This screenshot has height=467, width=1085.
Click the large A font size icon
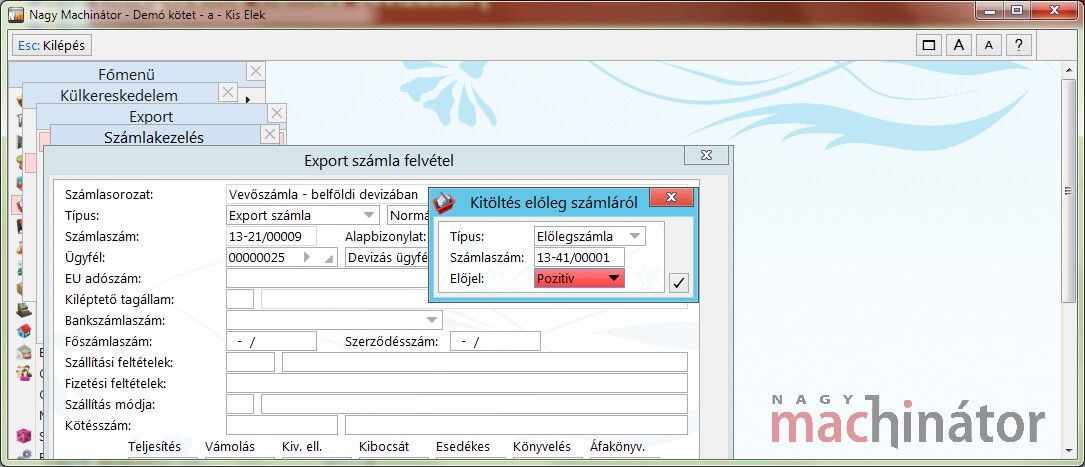tap(959, 46)
